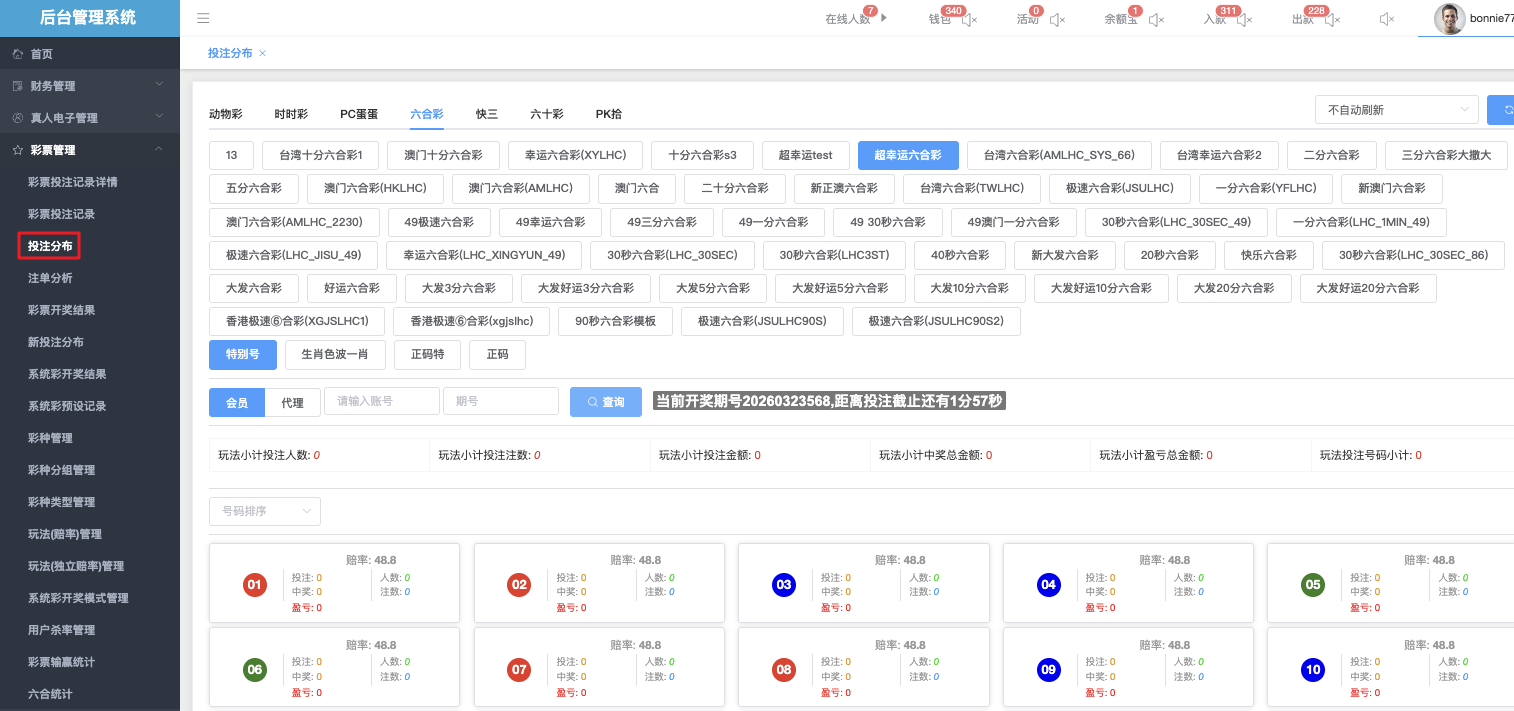This screenshot has width=1514, height=711.
Task: Open the 不自动刷新 refresh interval dropdown
Action: point(1396,110)
